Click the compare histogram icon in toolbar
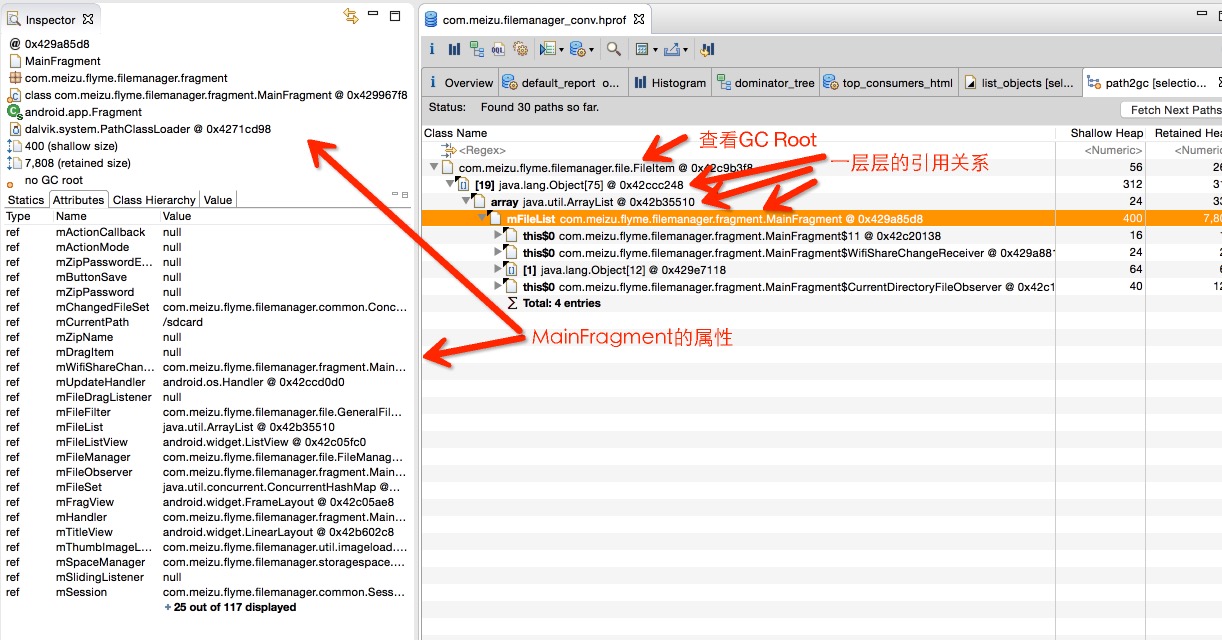 [707, 49]
